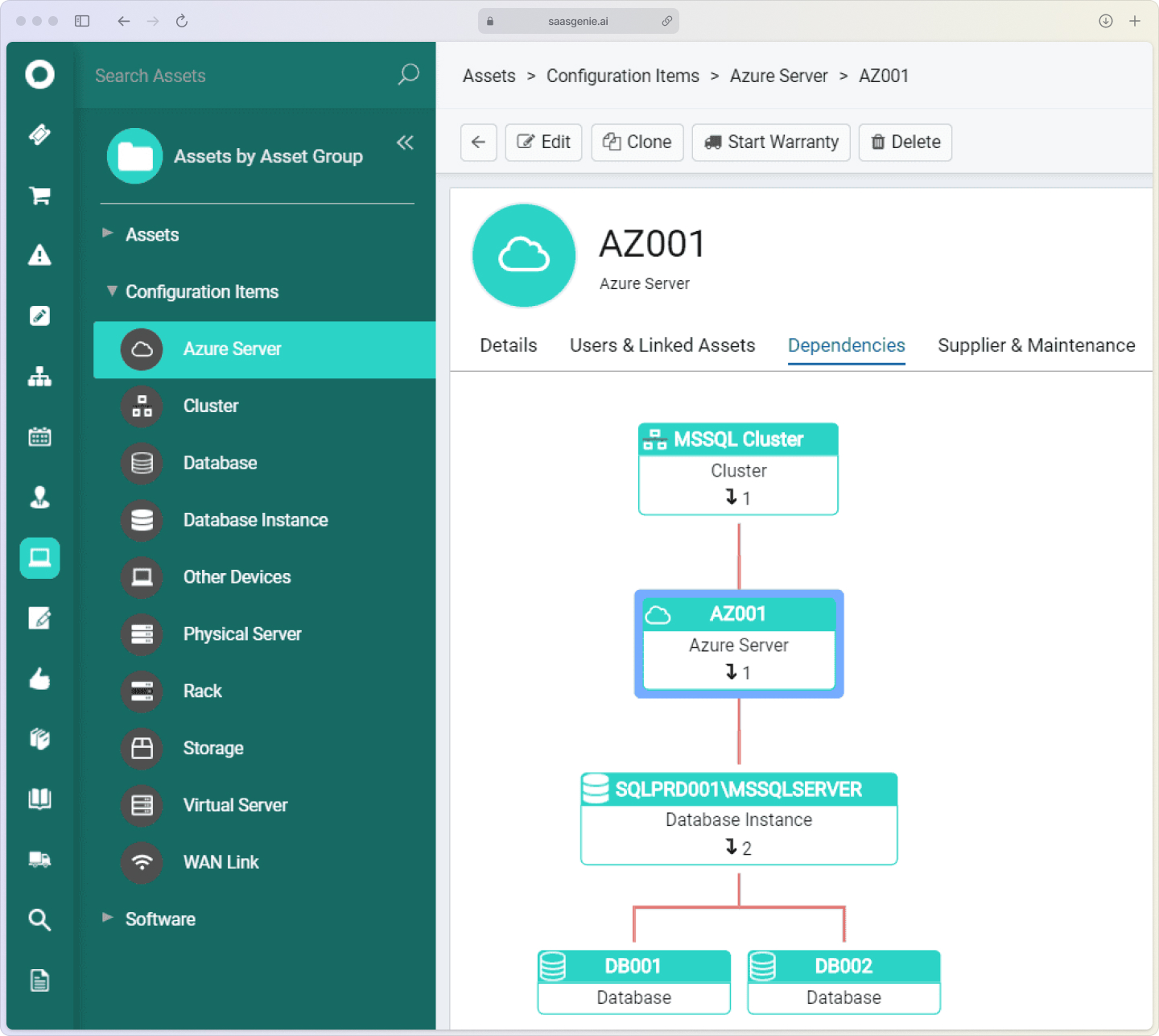Focus the Search Assets input field

point(241,76)
